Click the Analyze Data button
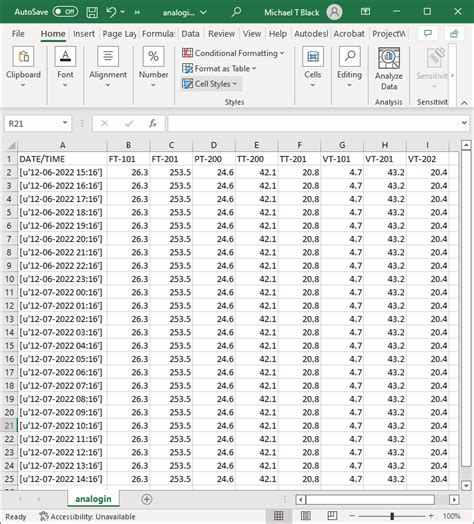The width and height of the screenshot is (474, 524). (388, 69)
